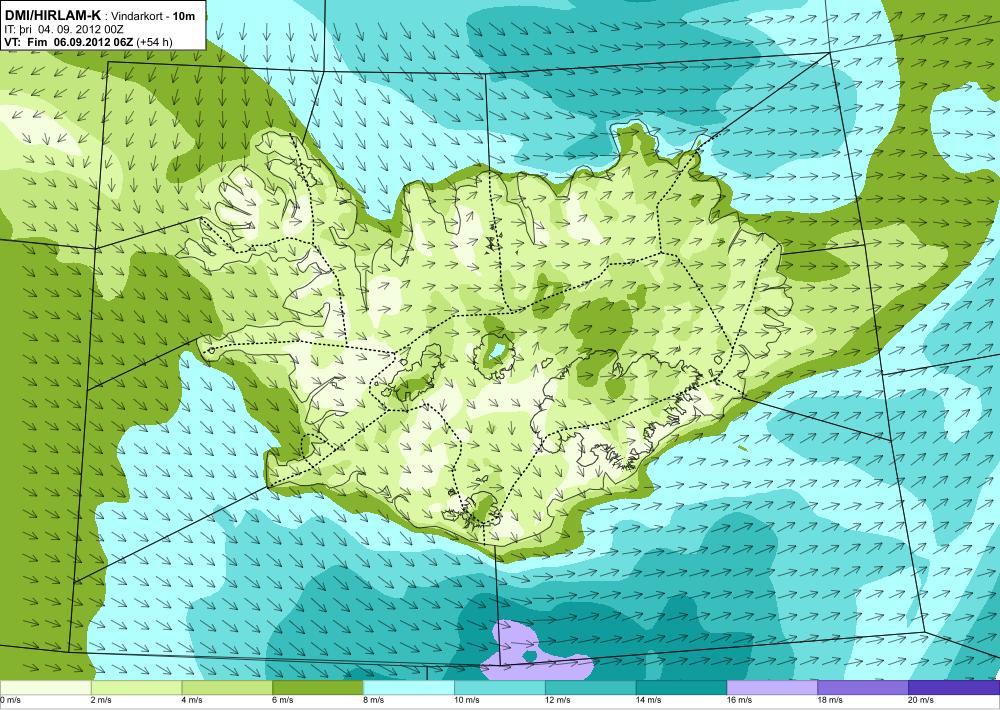The height and width of the screenshot is (710, 1000).
Task: Click the 14–16 m/s dark teal legend swatch
Action: tap(681, 688)
